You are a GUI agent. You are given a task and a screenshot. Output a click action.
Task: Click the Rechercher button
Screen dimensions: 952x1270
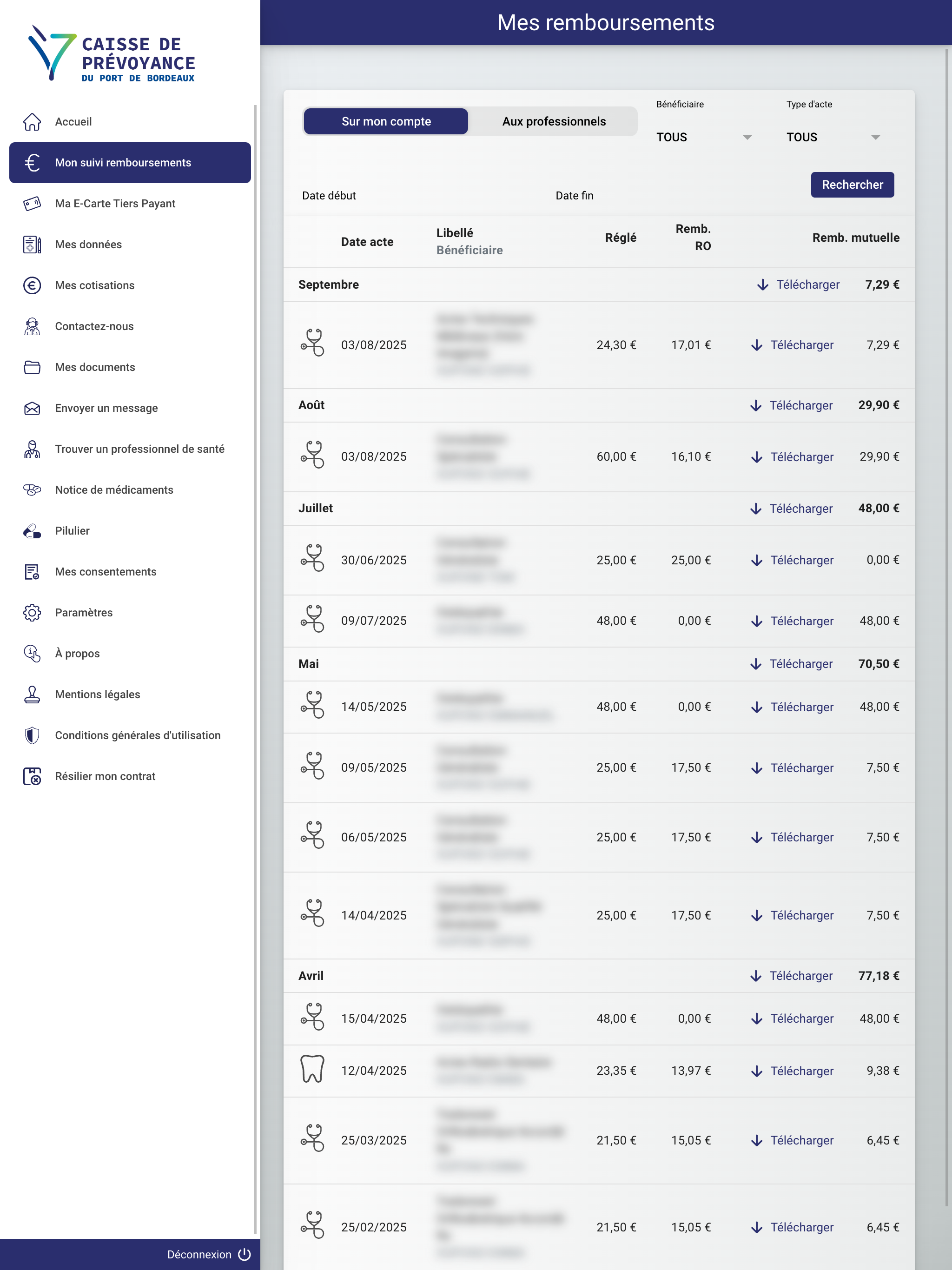tap(852, 185)
